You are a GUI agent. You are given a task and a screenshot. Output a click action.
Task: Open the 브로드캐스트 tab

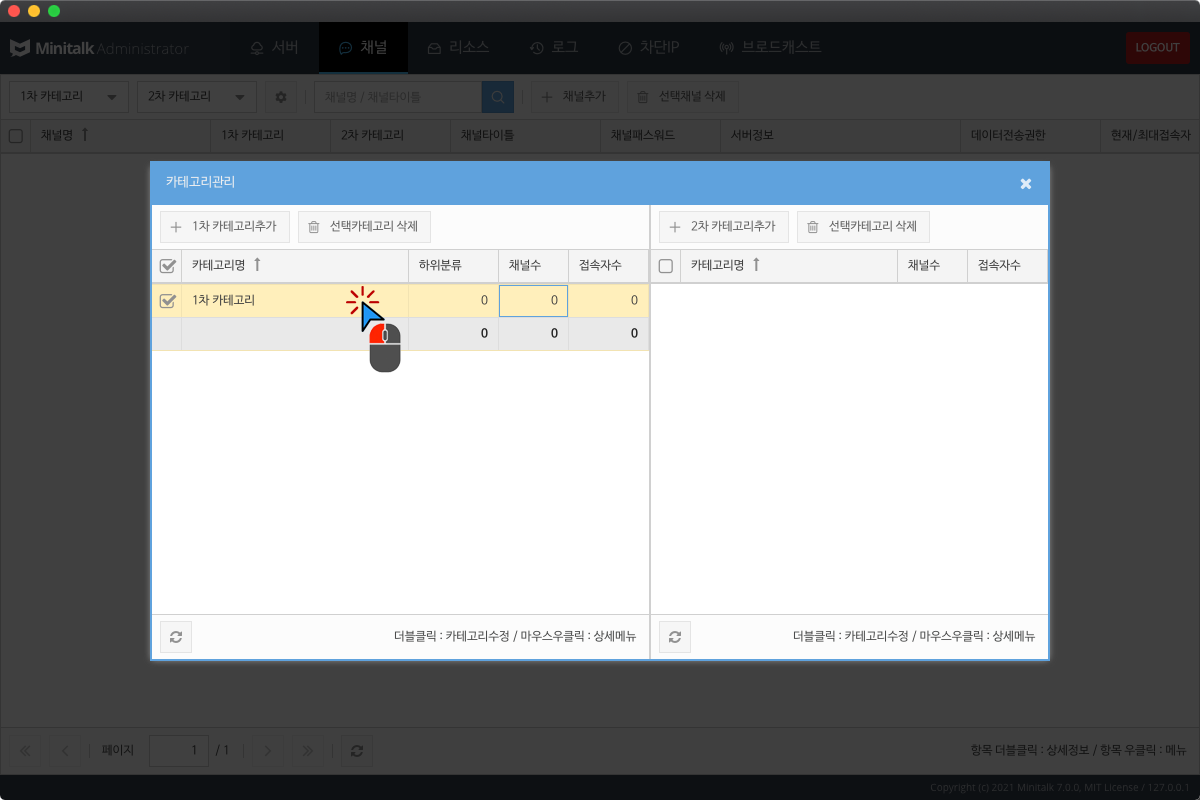[x=771, y=47]
